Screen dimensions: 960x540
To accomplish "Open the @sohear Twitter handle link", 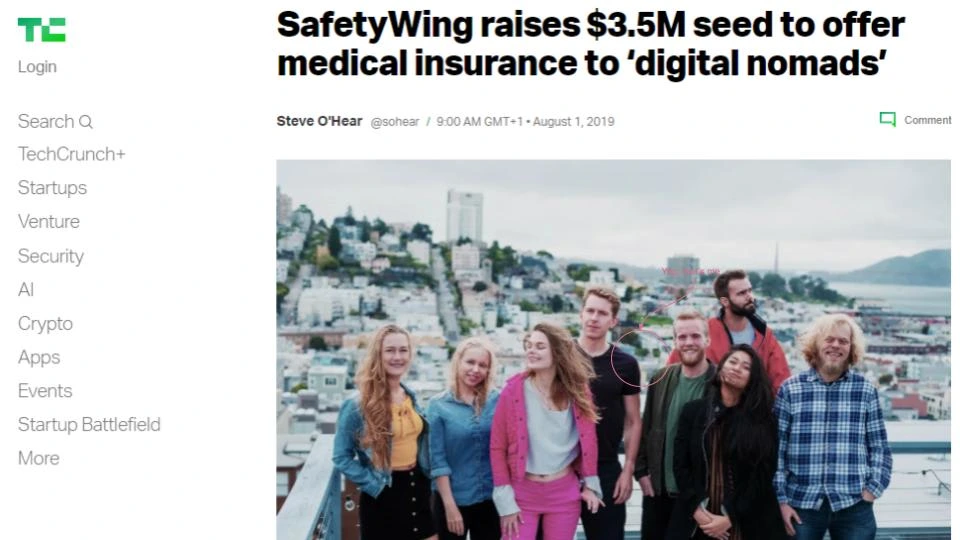I will coord(395,122).
